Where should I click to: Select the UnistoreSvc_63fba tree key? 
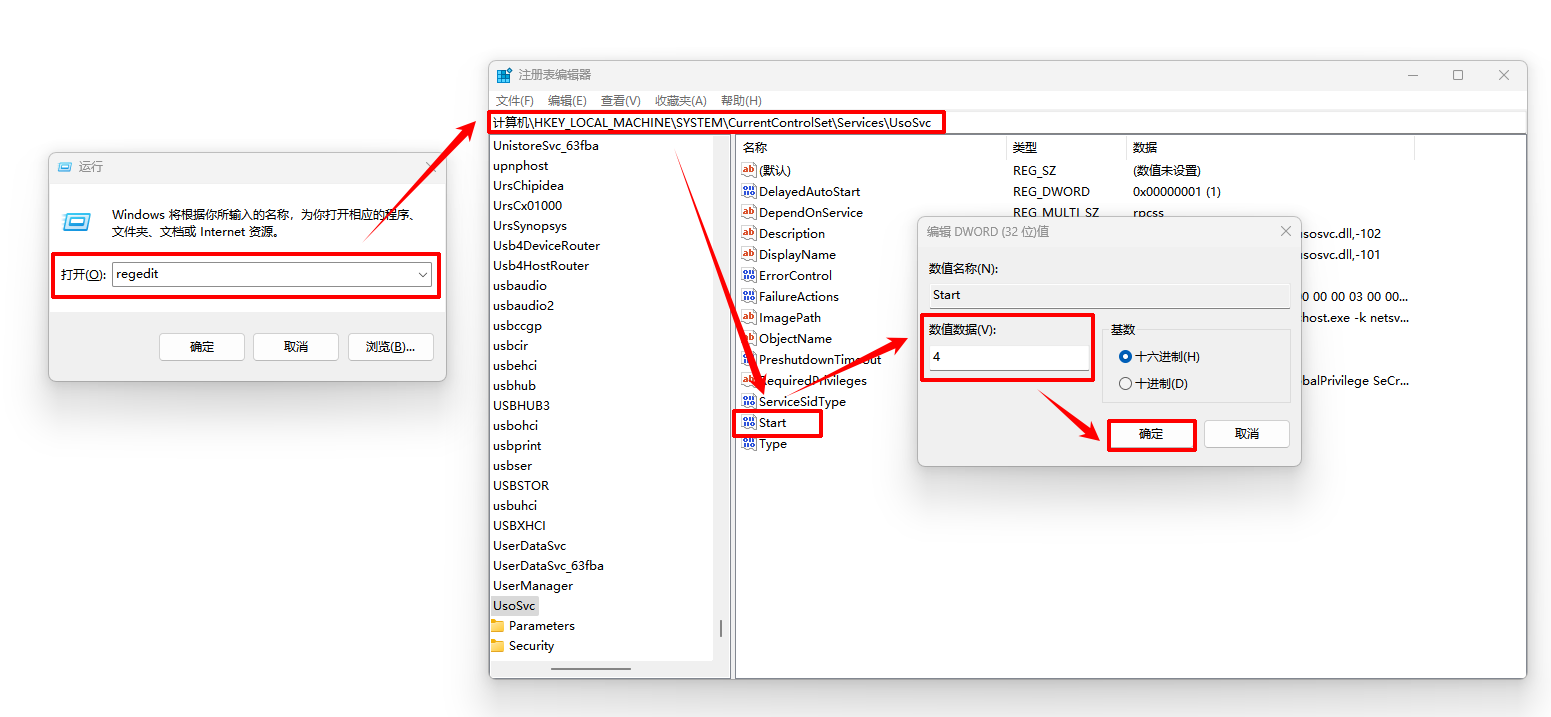[546, 145]
